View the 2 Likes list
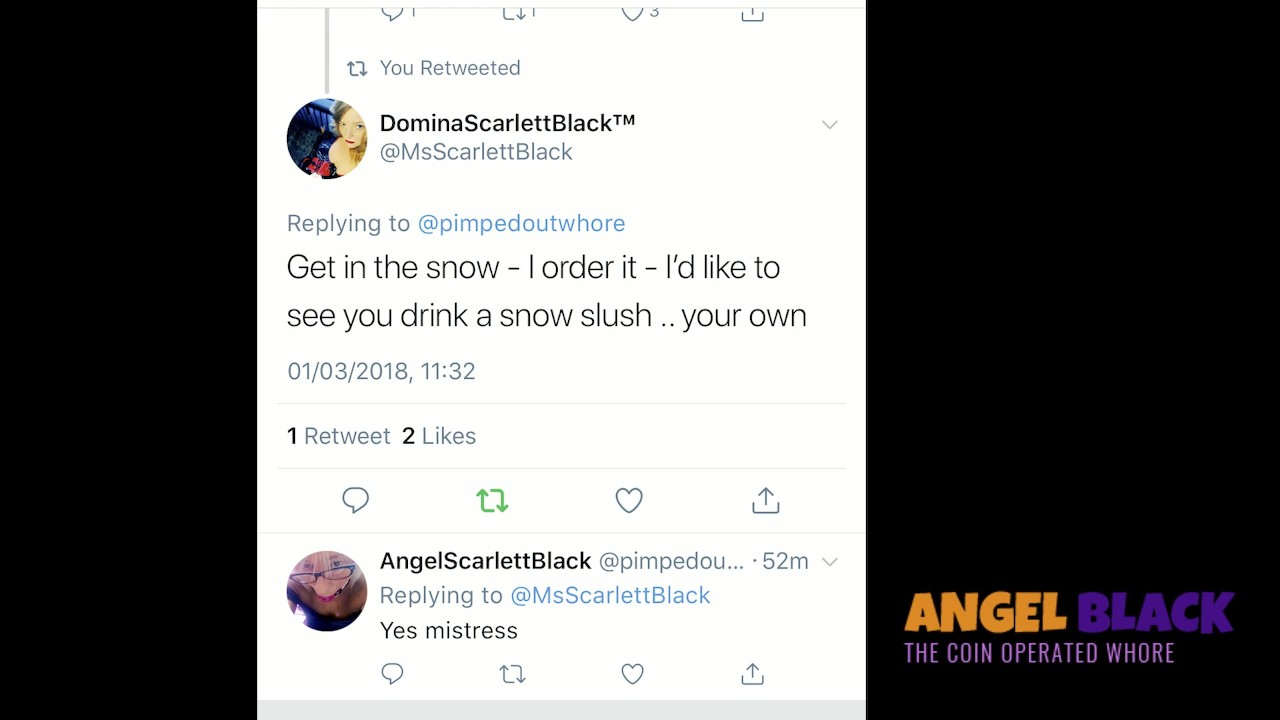The width and height of the screenshot is (1280, 720). 439,436
